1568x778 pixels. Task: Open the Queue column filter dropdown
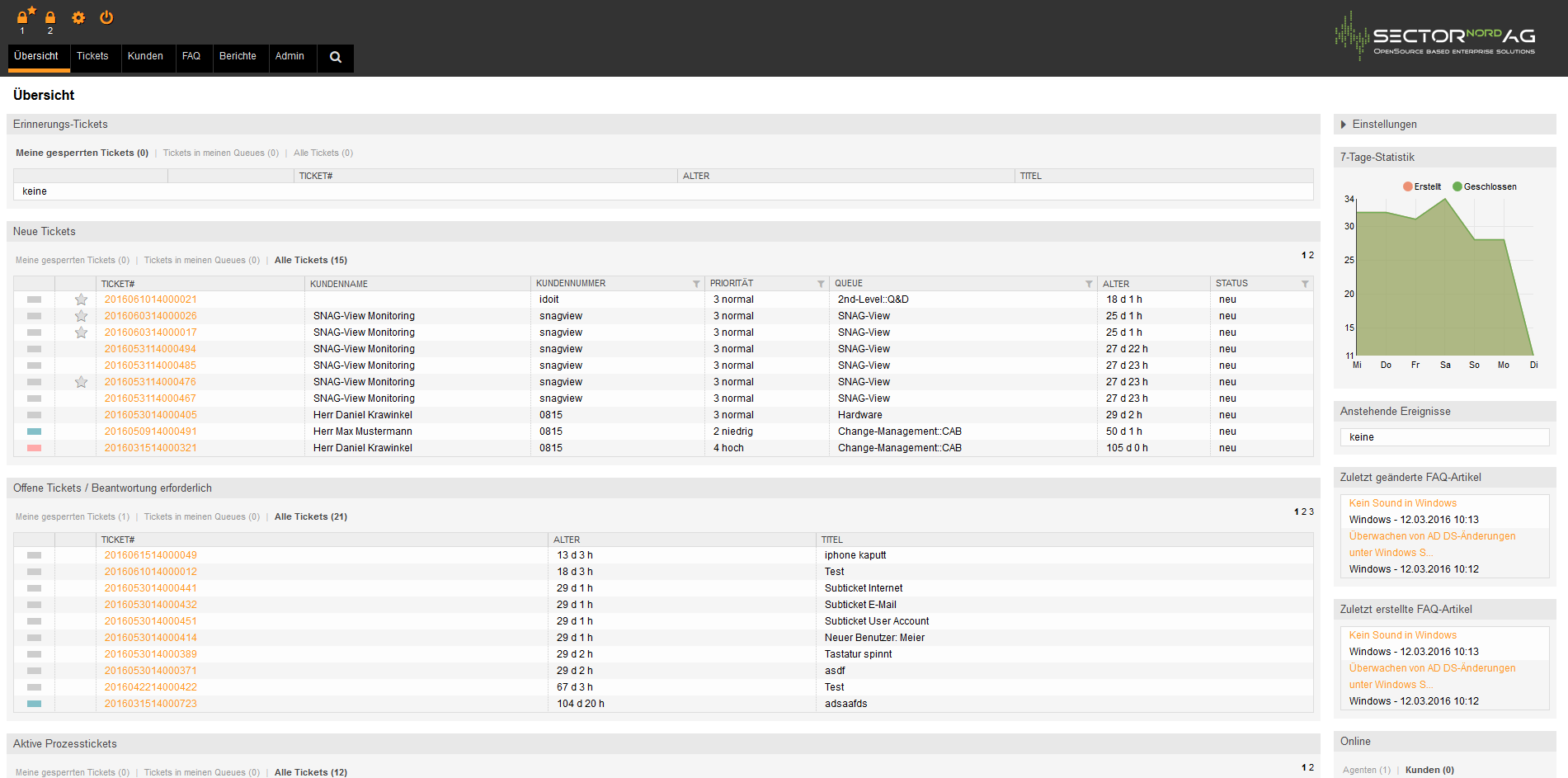1089,284
